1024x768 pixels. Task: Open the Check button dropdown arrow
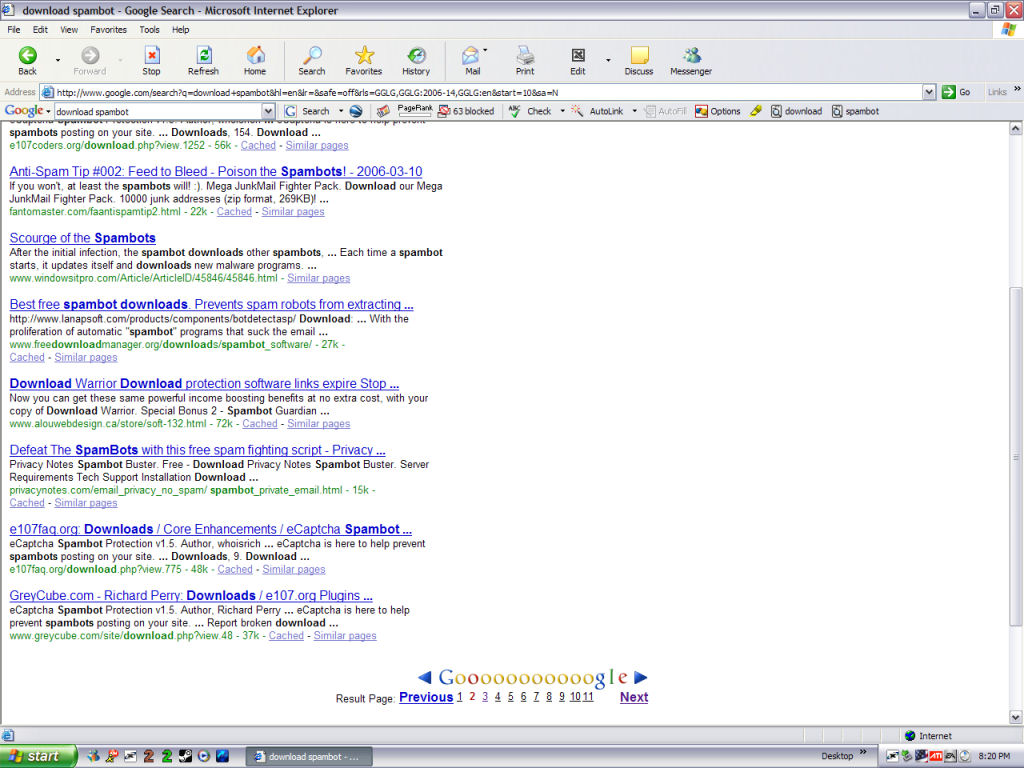tap(562, 111)
